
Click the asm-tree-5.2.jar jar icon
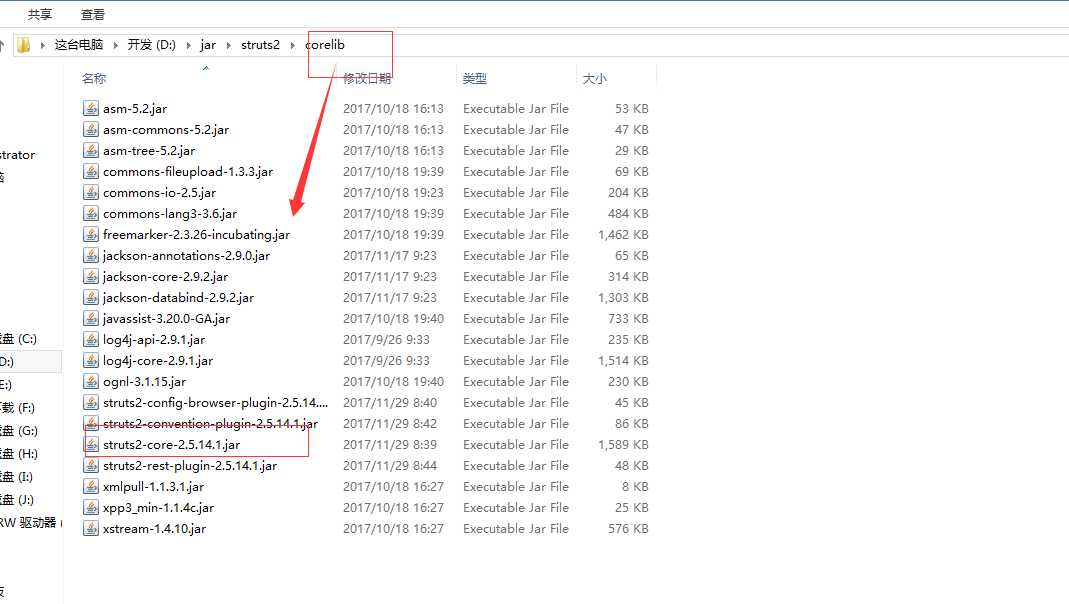[91, 151]
